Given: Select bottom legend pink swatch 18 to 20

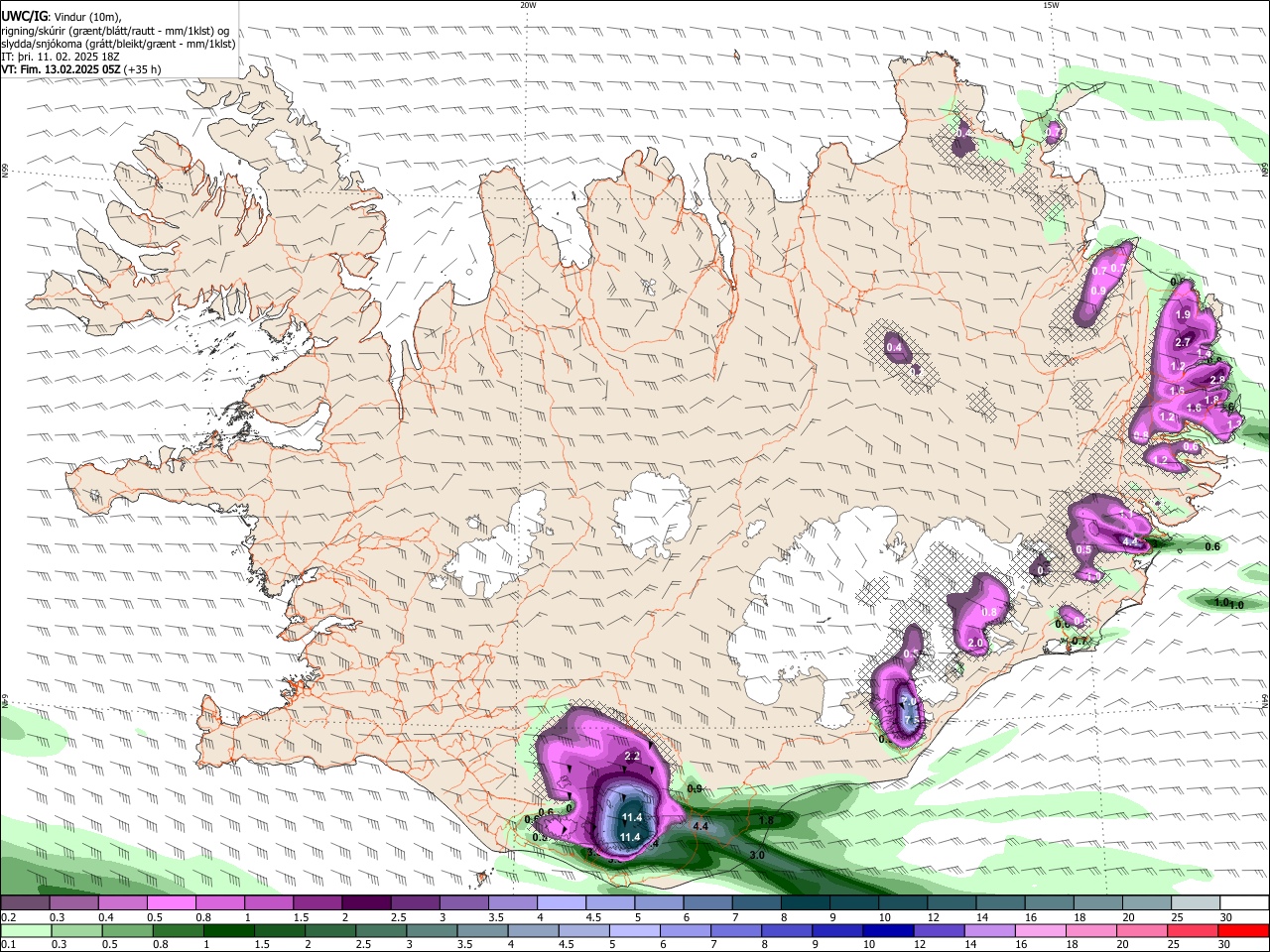Looking at the screenshot, I should pyautogui.click(x=1091, y=930).
